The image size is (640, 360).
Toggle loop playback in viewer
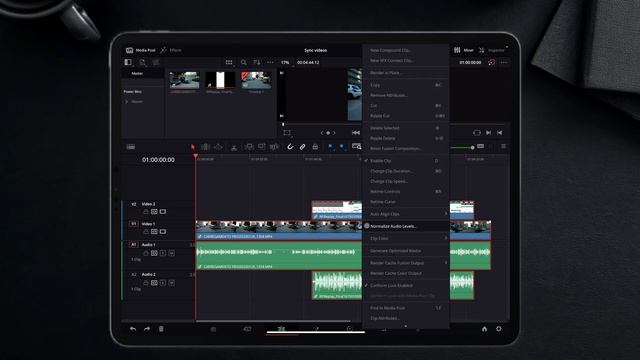point(477,133)
